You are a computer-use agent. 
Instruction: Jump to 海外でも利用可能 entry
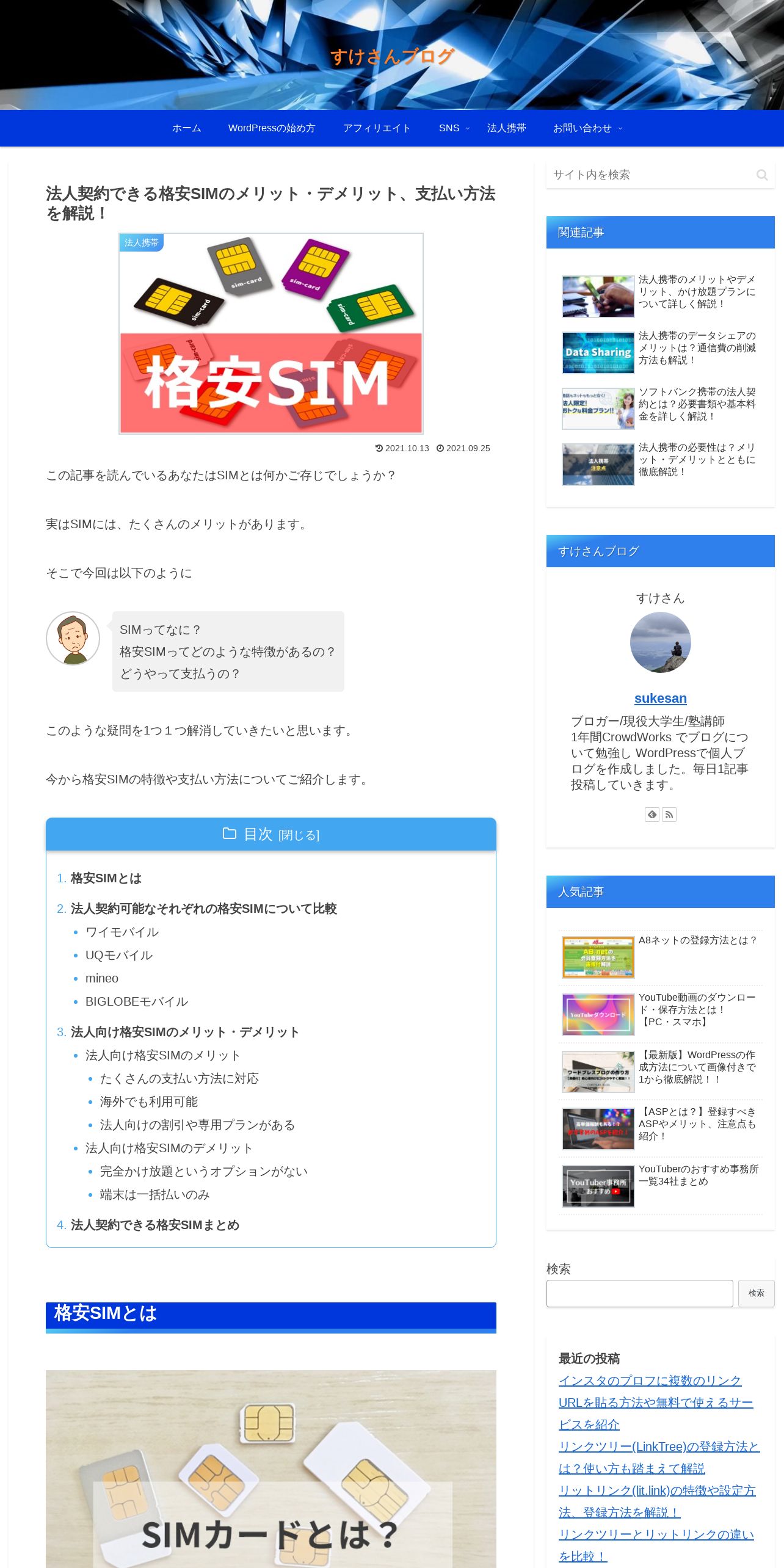(x=149, y=1102)
